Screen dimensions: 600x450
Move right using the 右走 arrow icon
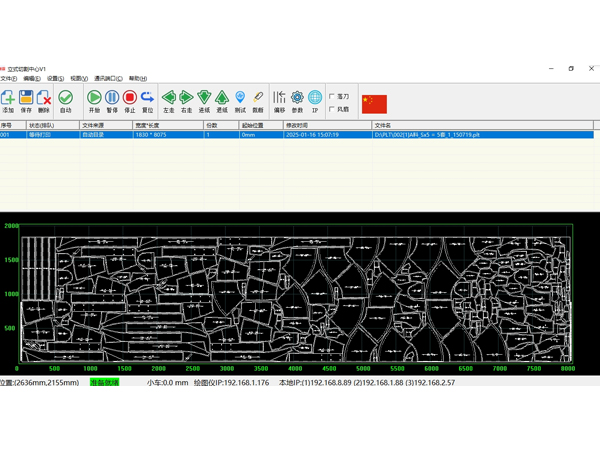pyautogui.click(x=186, y=99)
